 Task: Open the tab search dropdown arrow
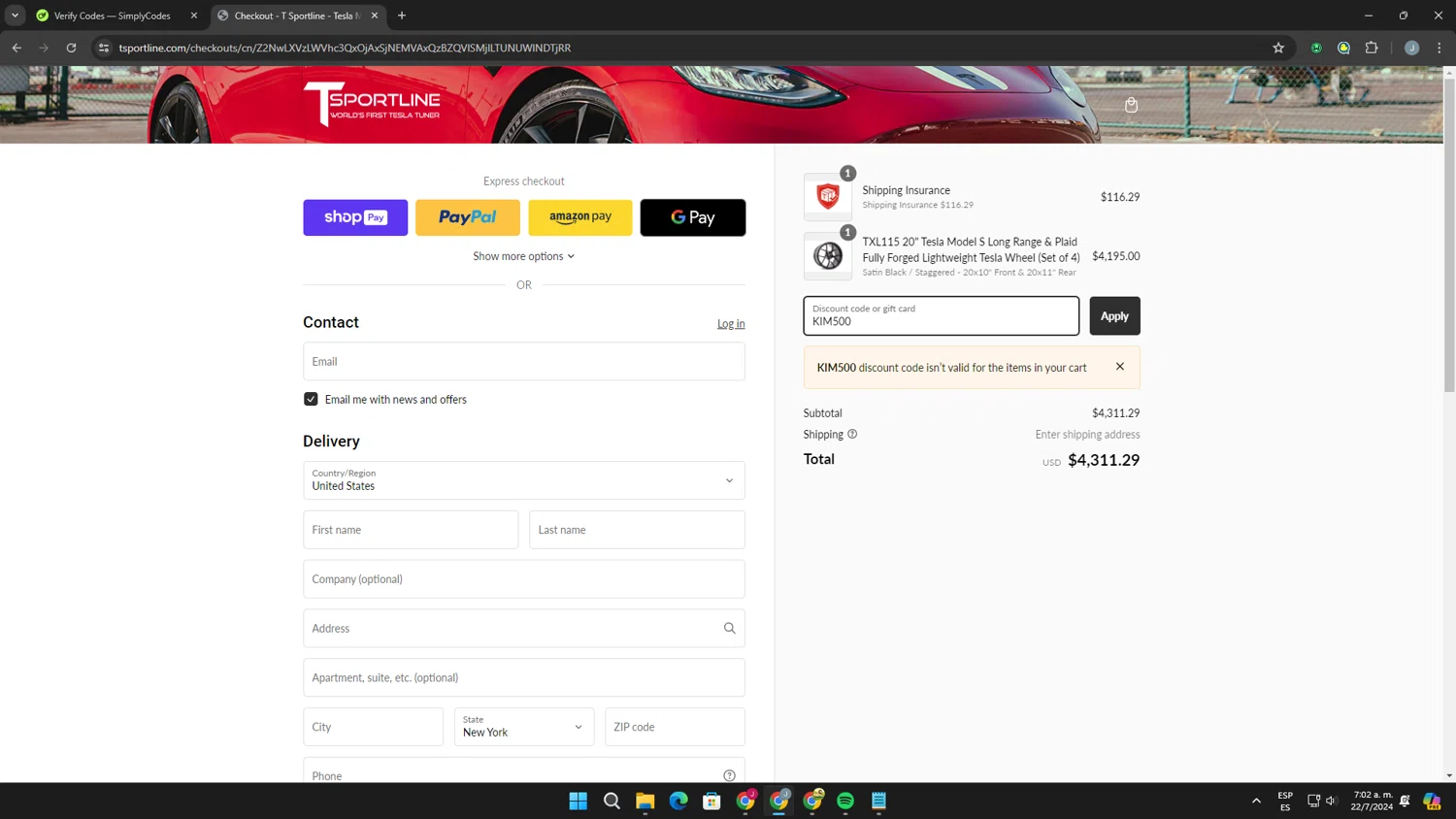click(15, 16)
